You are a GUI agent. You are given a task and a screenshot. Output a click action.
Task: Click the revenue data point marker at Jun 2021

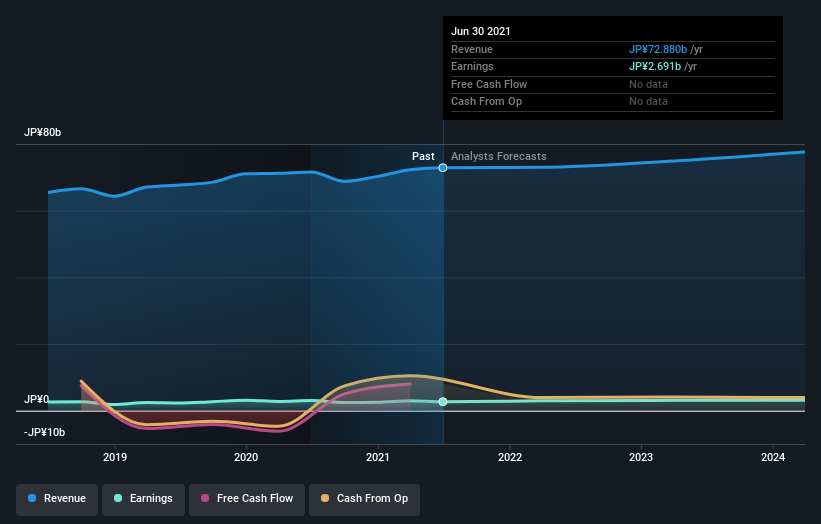[443, 168]
